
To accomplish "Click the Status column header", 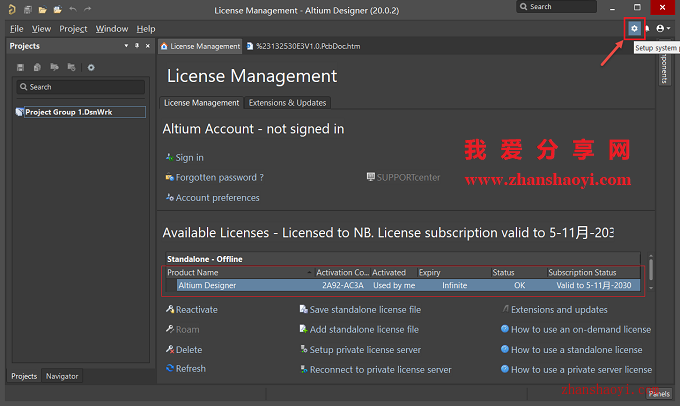I will click(519, 272).
